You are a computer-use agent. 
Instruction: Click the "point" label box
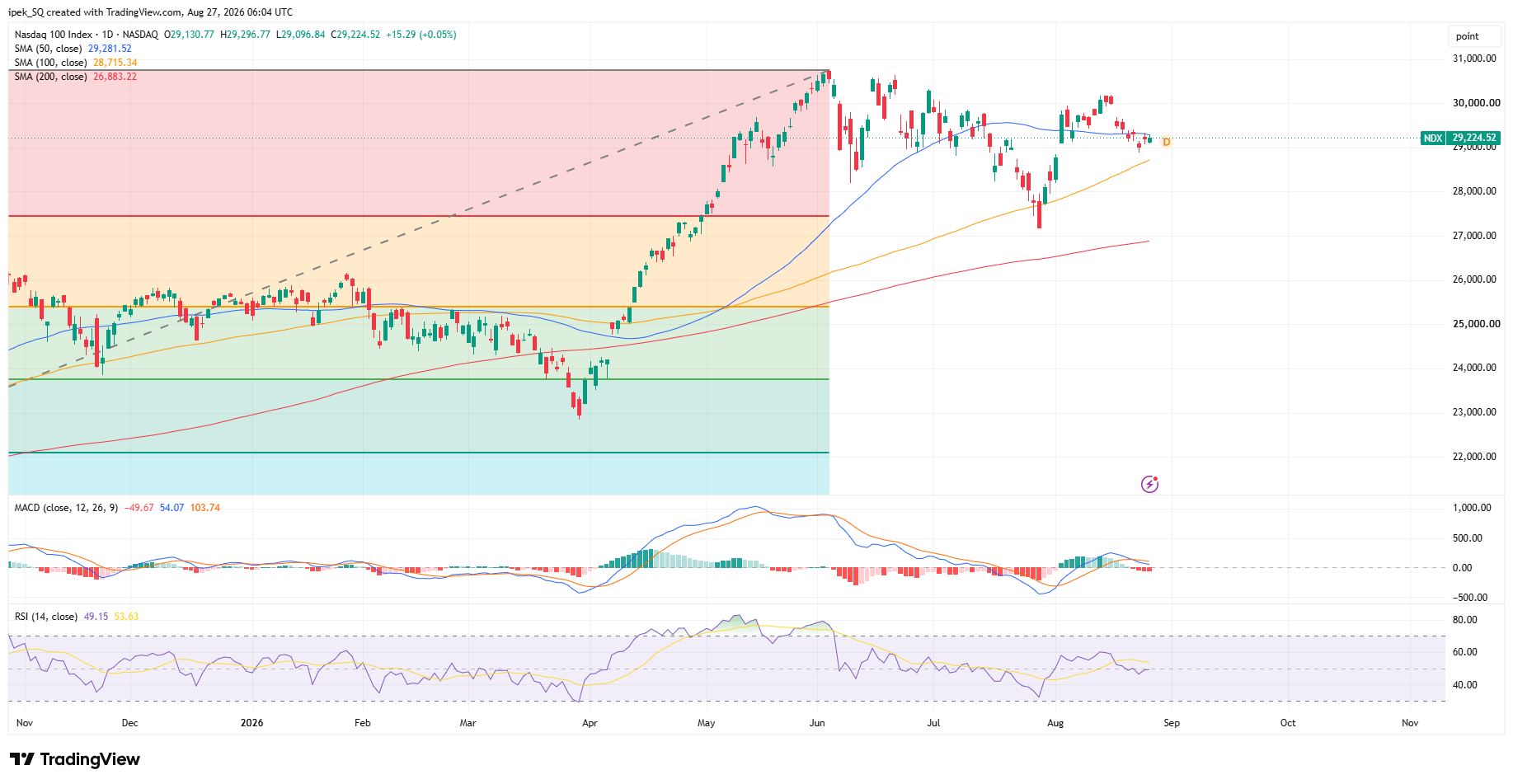[x=1474, y=36]
